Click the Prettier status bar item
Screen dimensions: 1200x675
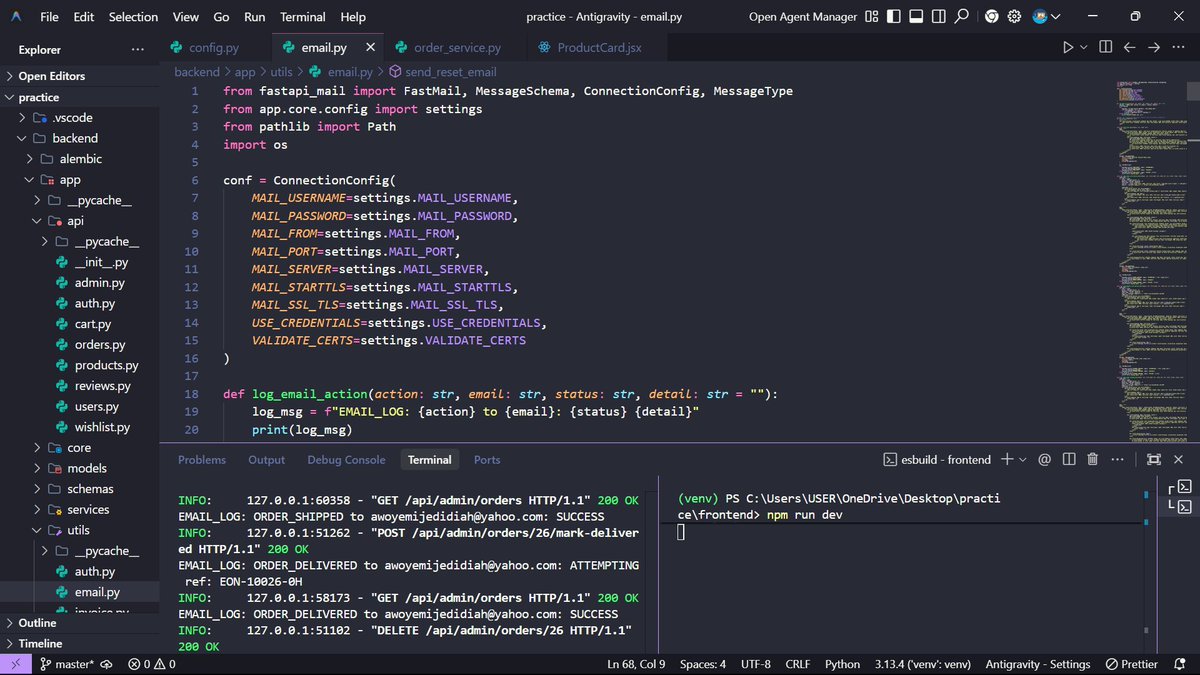pos(1132,664)
